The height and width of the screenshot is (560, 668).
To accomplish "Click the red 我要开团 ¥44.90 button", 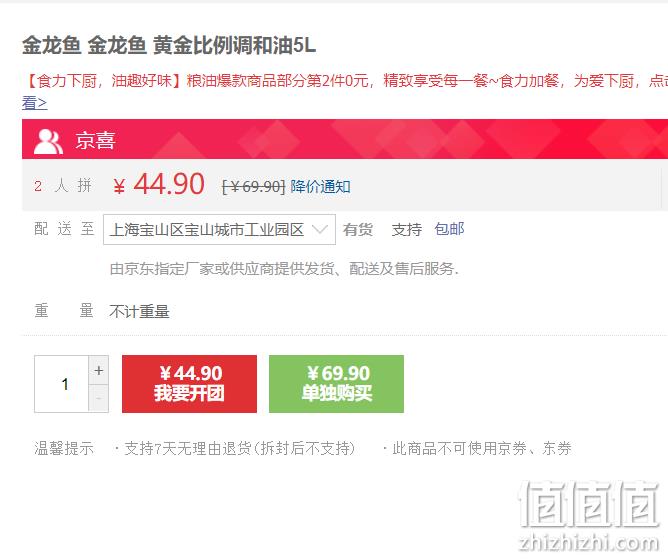I will click(189, 384).
